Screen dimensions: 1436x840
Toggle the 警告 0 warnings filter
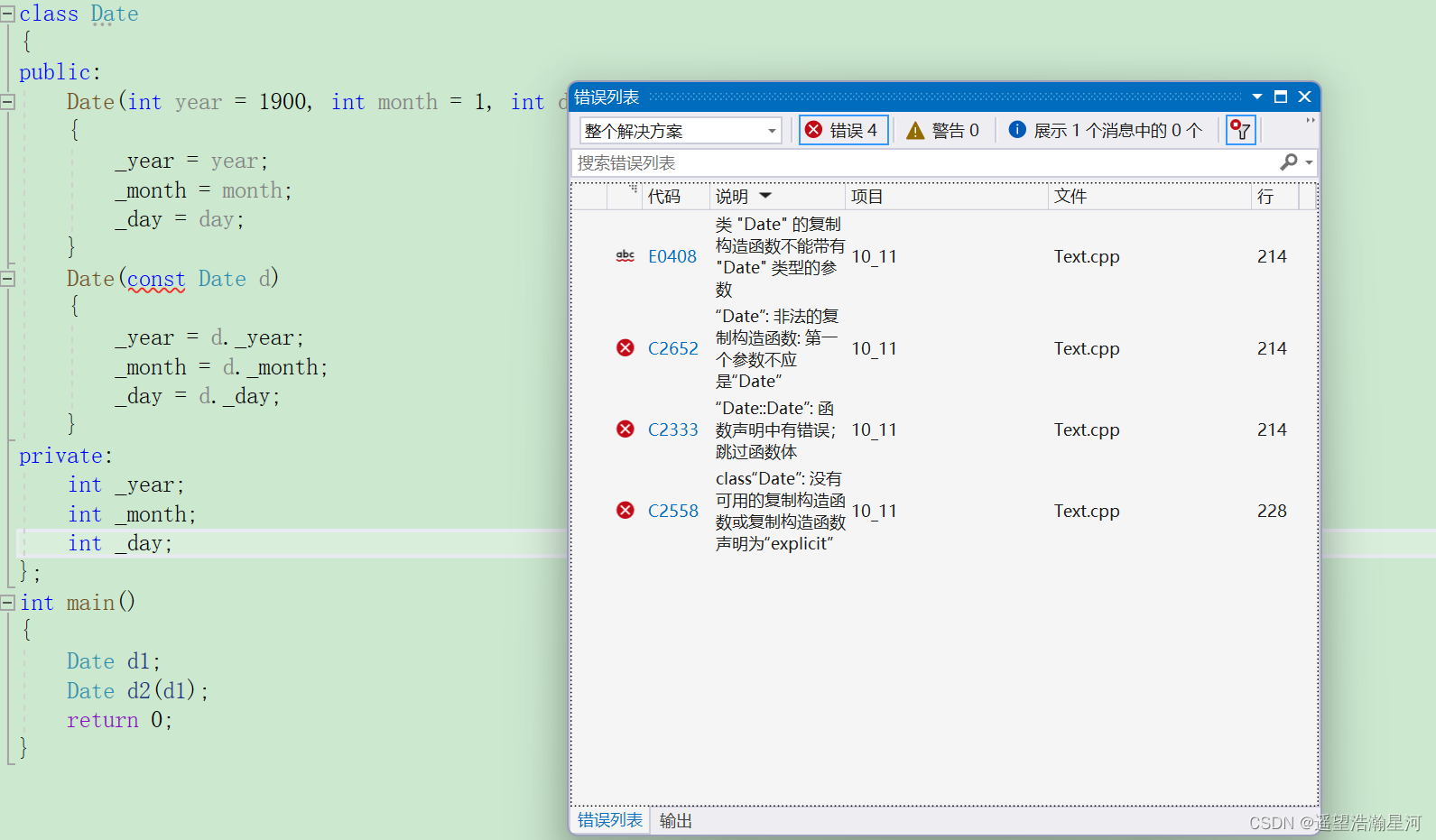point(943,130)
